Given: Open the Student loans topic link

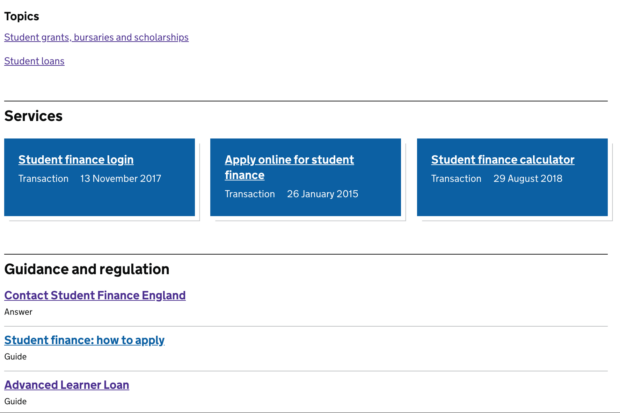Looking at the screenshot, I should (x=34, y=61).
